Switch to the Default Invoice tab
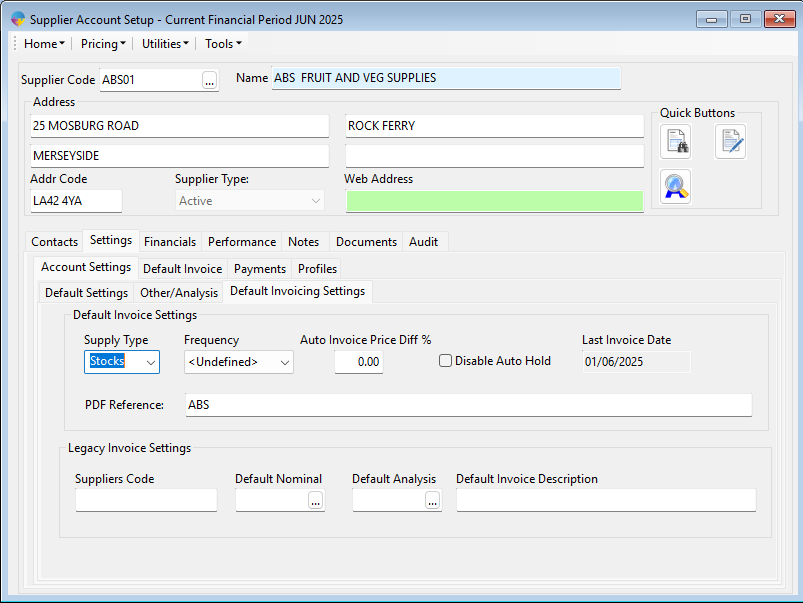 tap(182, 269)
